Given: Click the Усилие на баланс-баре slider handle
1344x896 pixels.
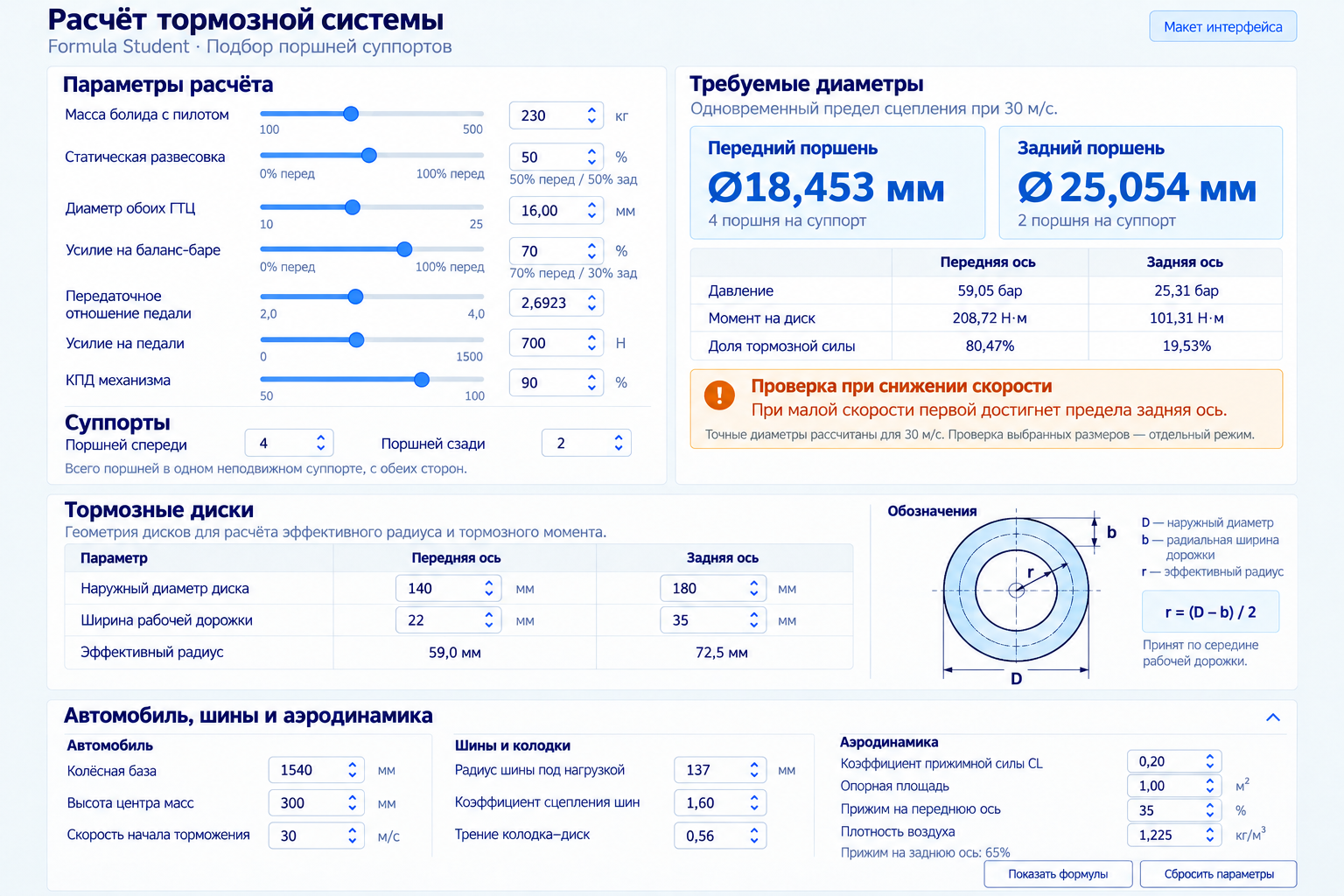Looking at the screenshot, I should click(404, 249).
